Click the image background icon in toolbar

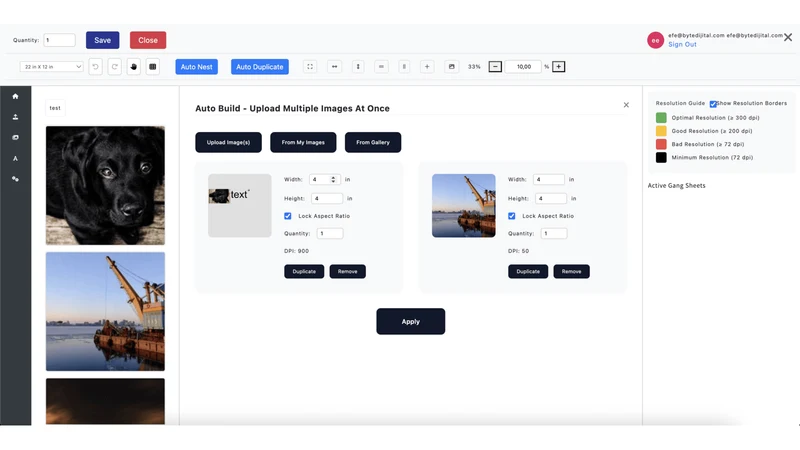[x=452, y=67]
